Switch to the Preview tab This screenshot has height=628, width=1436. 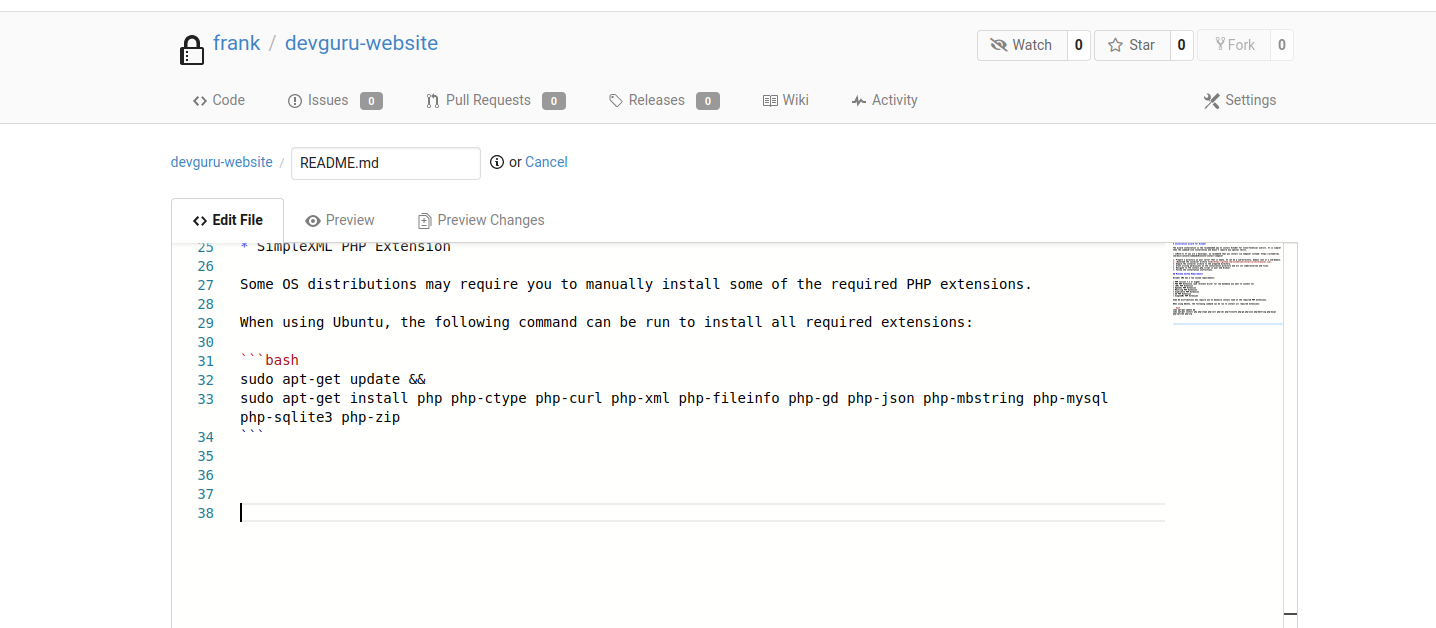(340, 220)
